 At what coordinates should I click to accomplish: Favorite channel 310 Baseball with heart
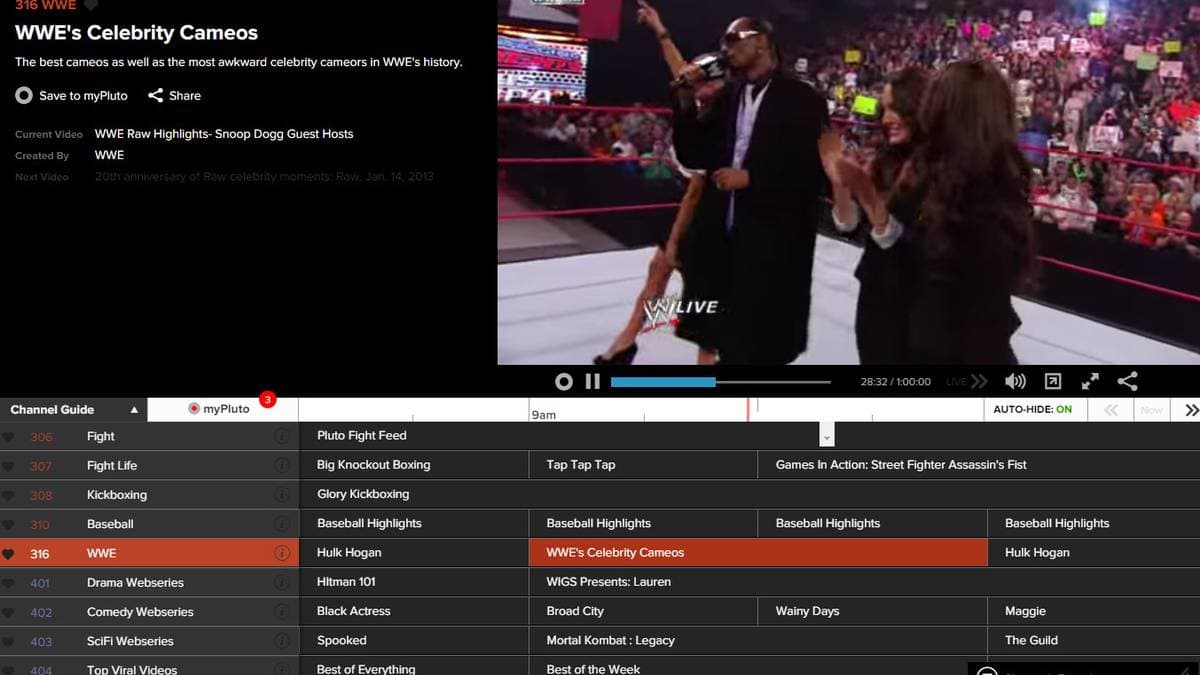[x=9, y=524]
